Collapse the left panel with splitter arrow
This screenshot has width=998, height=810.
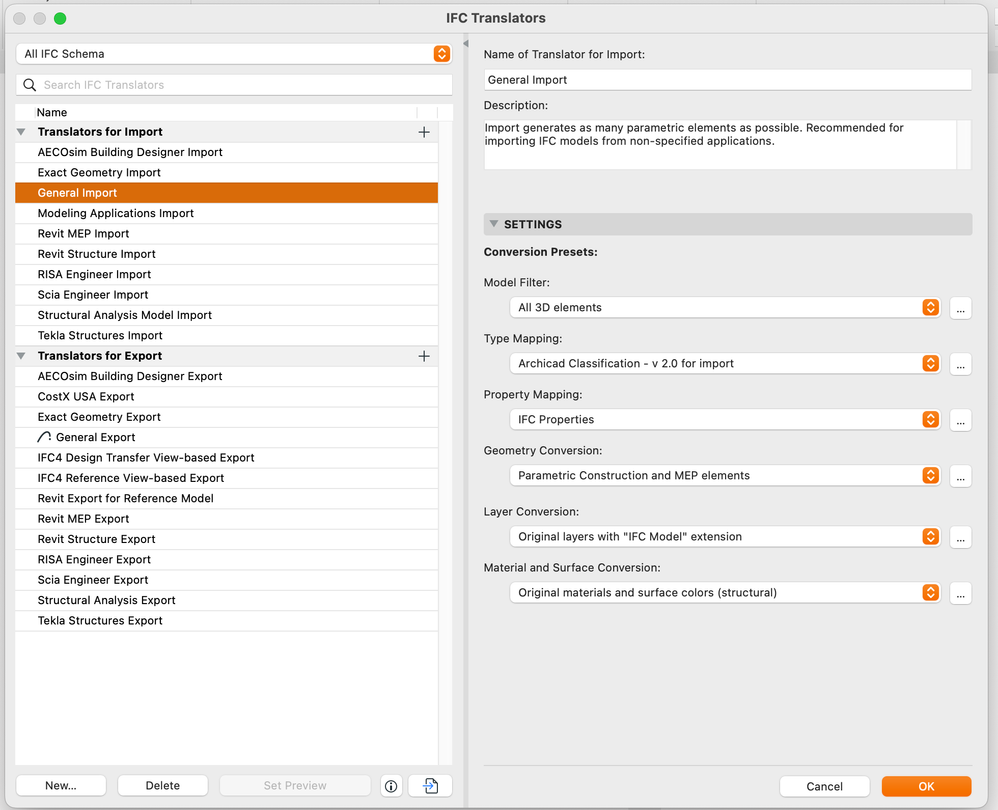(x=466, y=43)
